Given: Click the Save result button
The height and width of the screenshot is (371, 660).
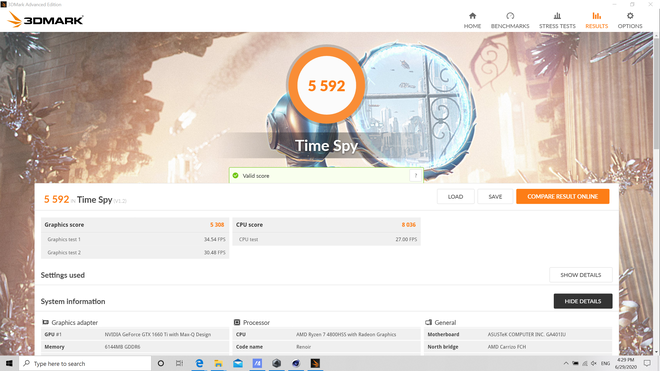Looking at the screenshot, I should click(495, 197).
